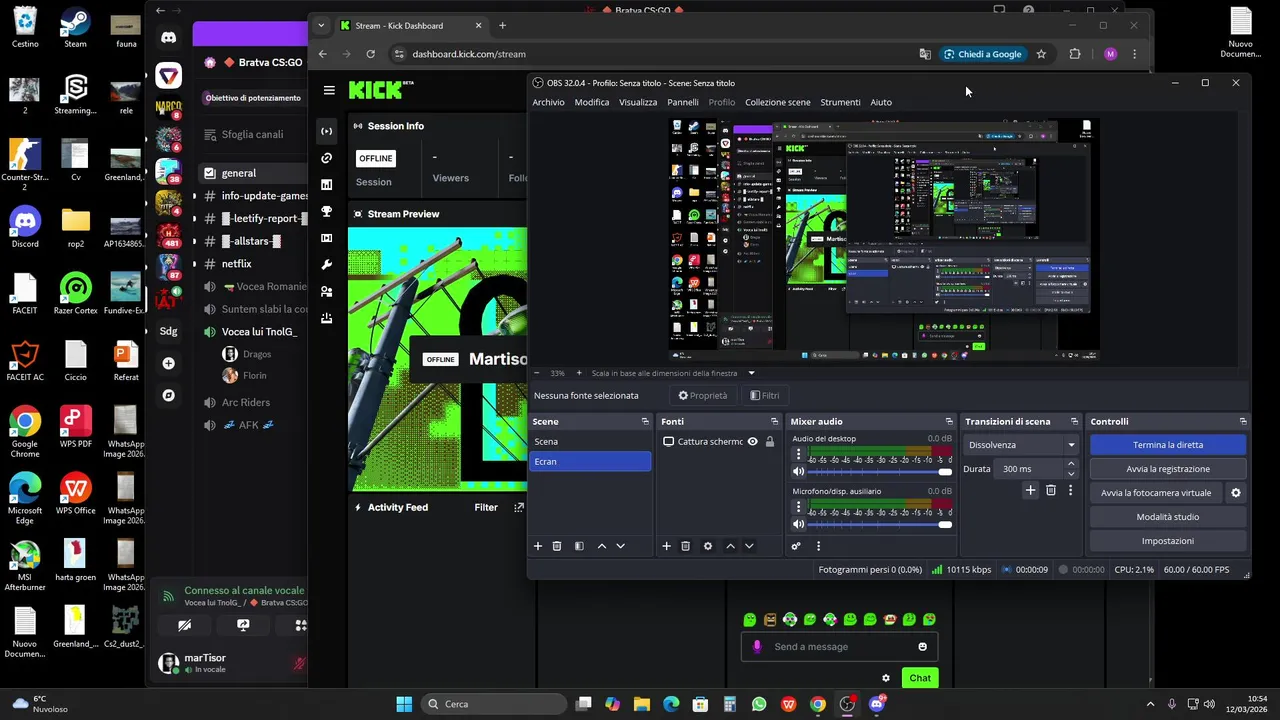
Task: Toggle Discord screen share button
Action: point(243,625)
